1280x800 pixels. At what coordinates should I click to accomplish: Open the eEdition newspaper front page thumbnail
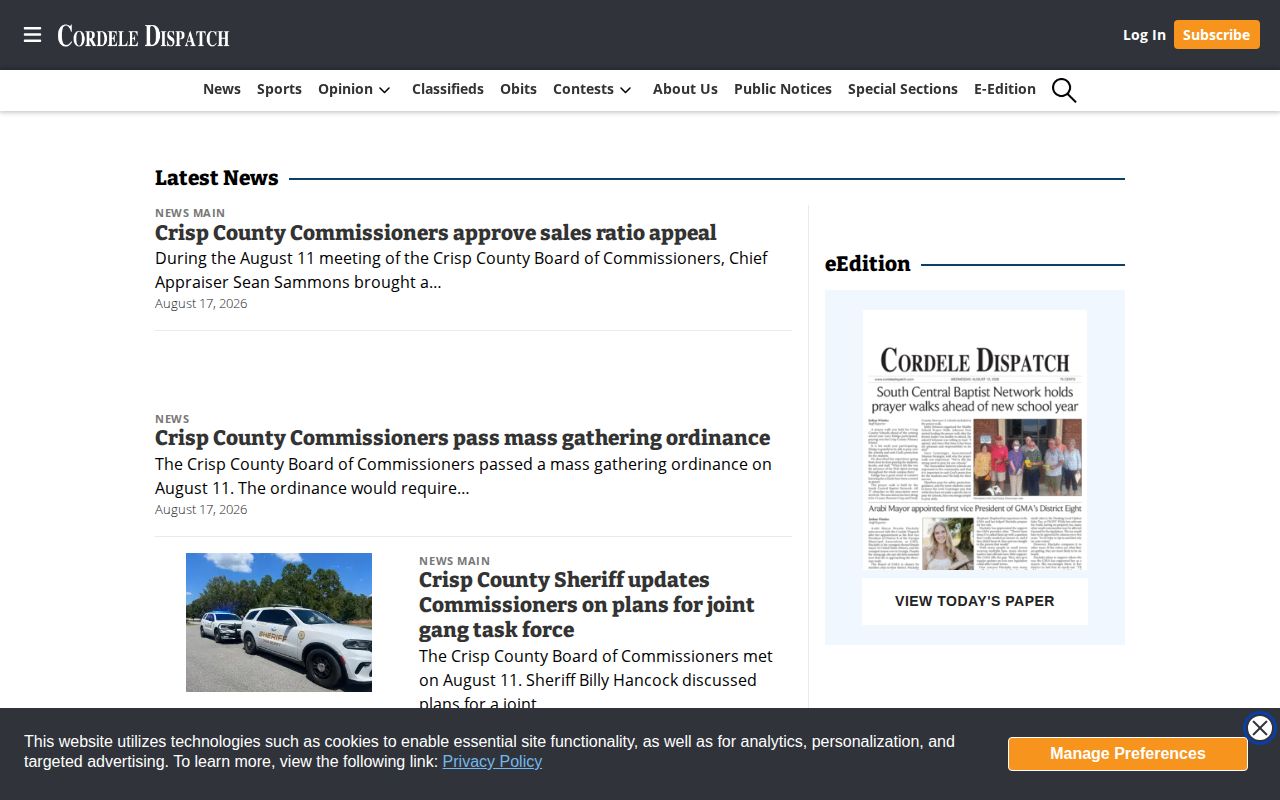(975, 441)
